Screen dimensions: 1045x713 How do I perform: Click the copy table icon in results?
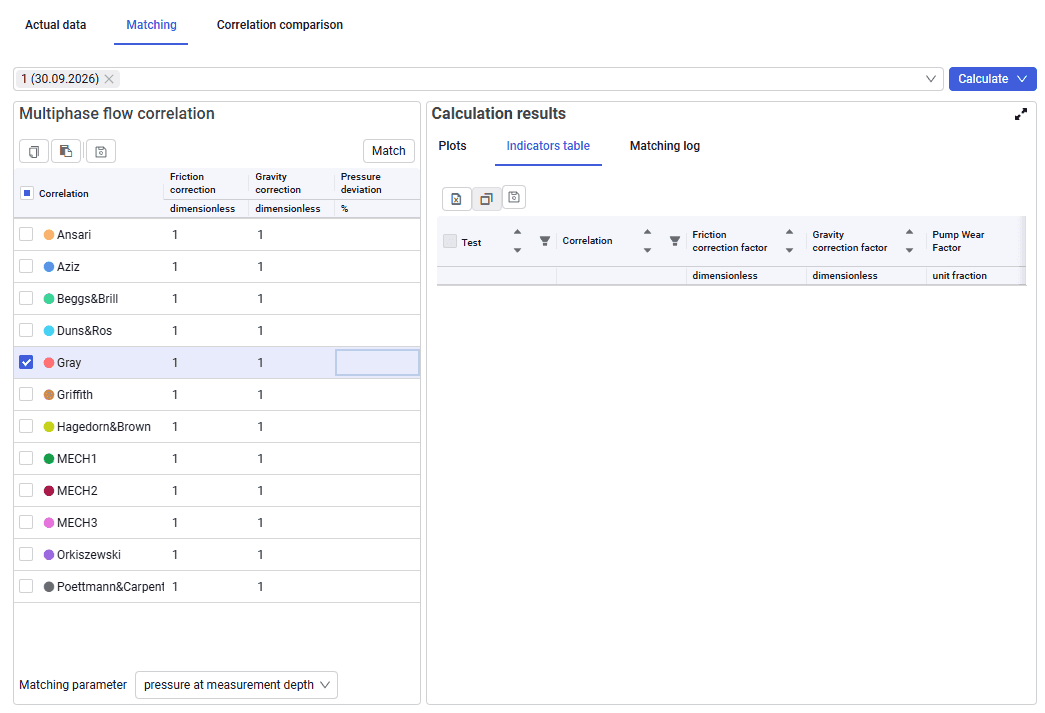click(x=487, y=199)
